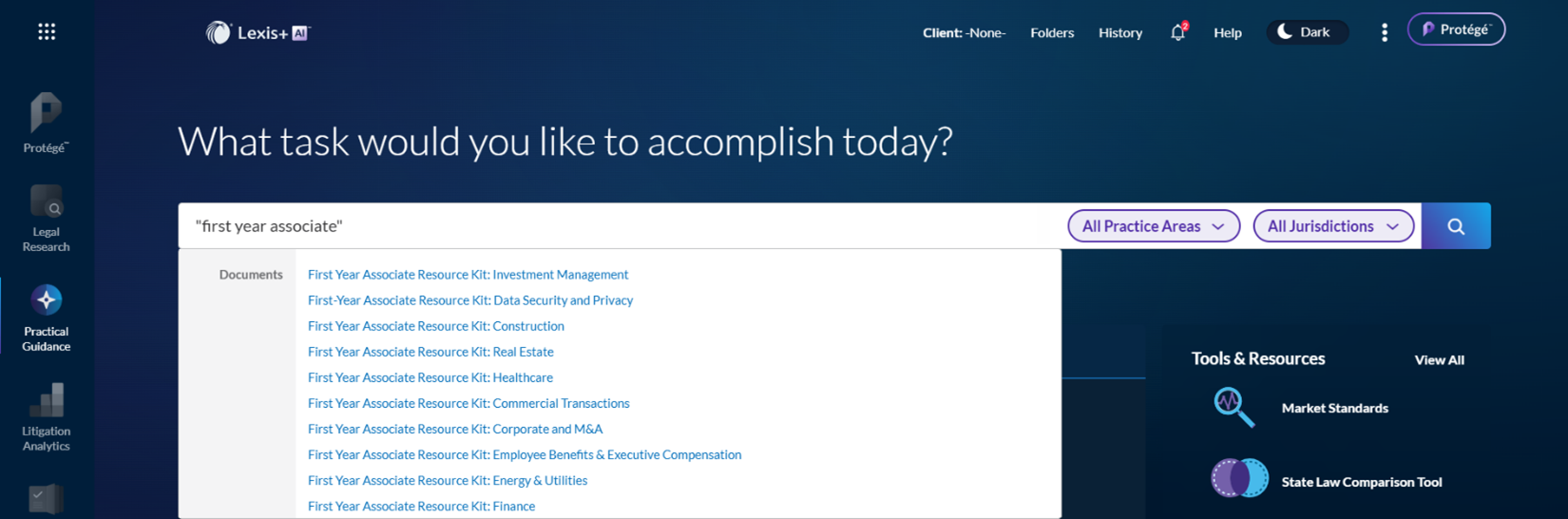Open the Help menu
This screenshot has width=1568, height=519.
(x=1228, y=32)
